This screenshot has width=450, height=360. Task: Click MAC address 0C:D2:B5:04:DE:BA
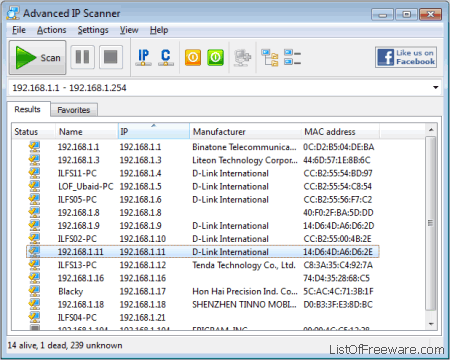pyautogui.click(x=339, y=147)
